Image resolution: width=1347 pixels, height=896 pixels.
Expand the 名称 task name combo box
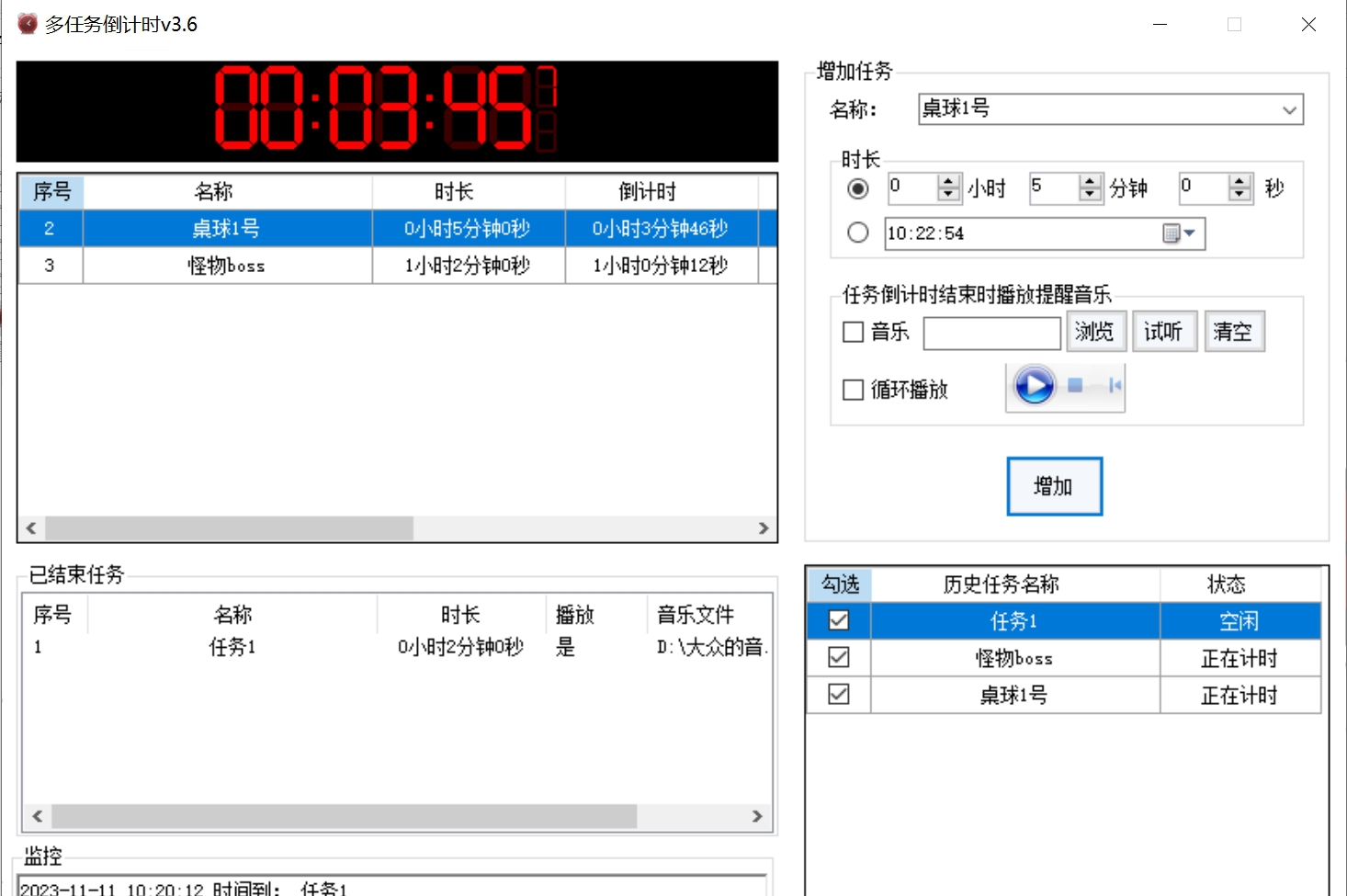(x=1289, y=109)
